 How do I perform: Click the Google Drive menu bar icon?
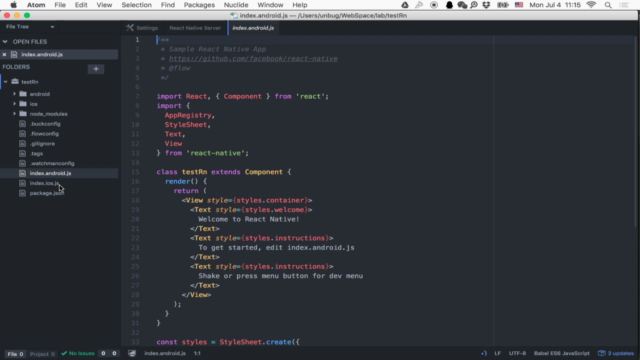coord(405,5)
